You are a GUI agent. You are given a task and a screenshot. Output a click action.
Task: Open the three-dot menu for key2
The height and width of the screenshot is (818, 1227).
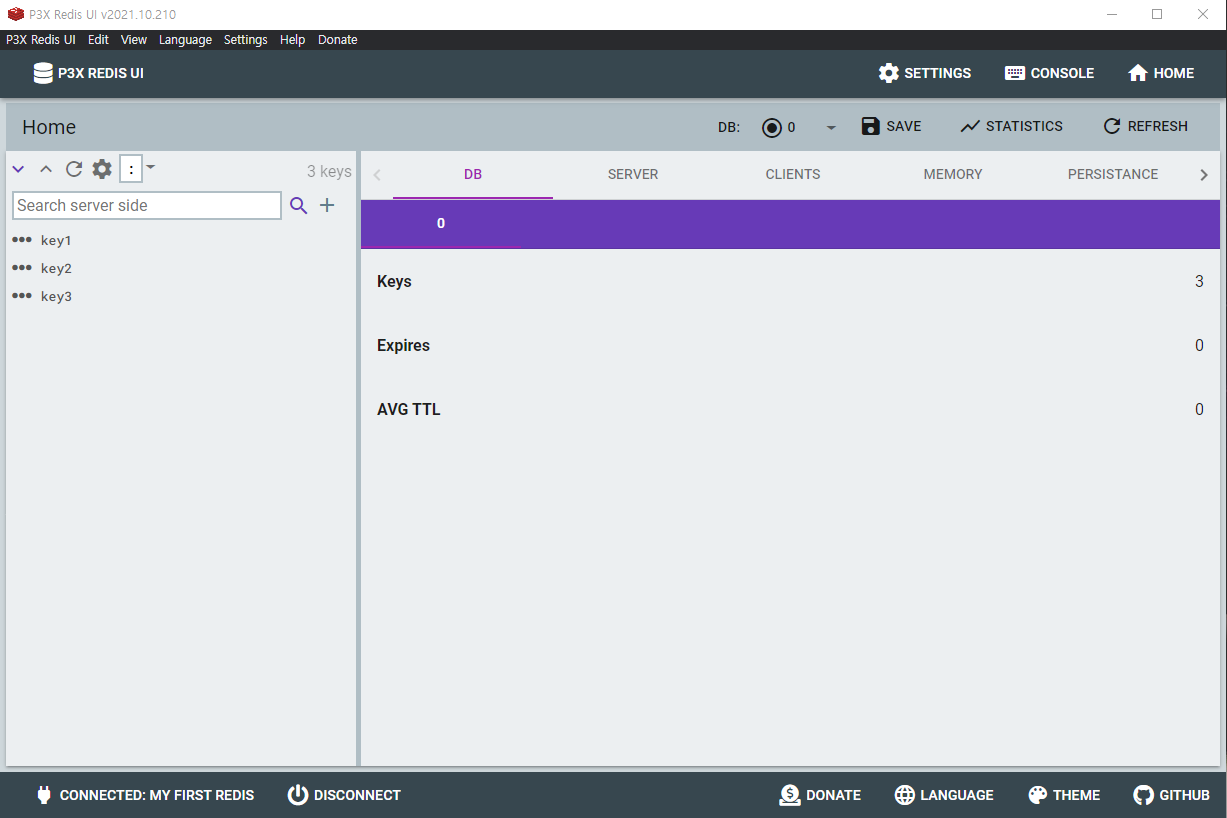(x=22, y=268)
